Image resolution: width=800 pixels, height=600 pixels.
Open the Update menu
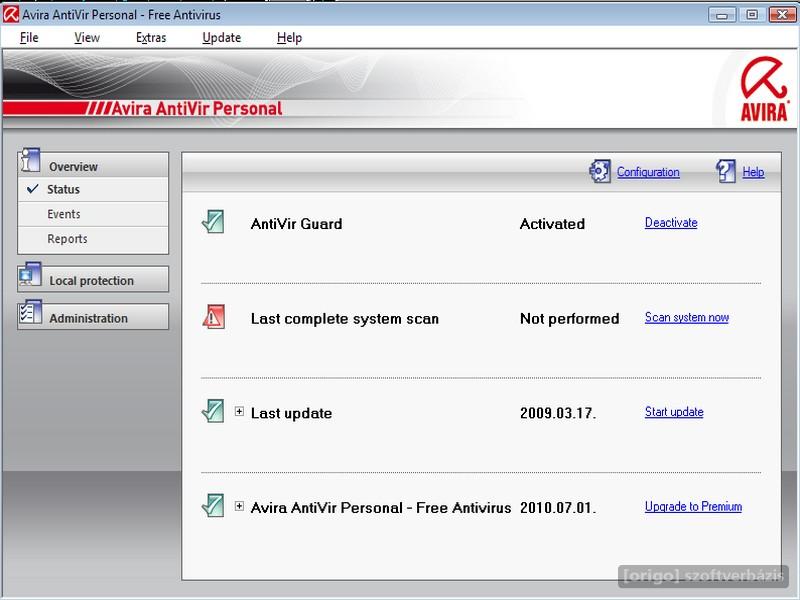(x=221, y=38)
